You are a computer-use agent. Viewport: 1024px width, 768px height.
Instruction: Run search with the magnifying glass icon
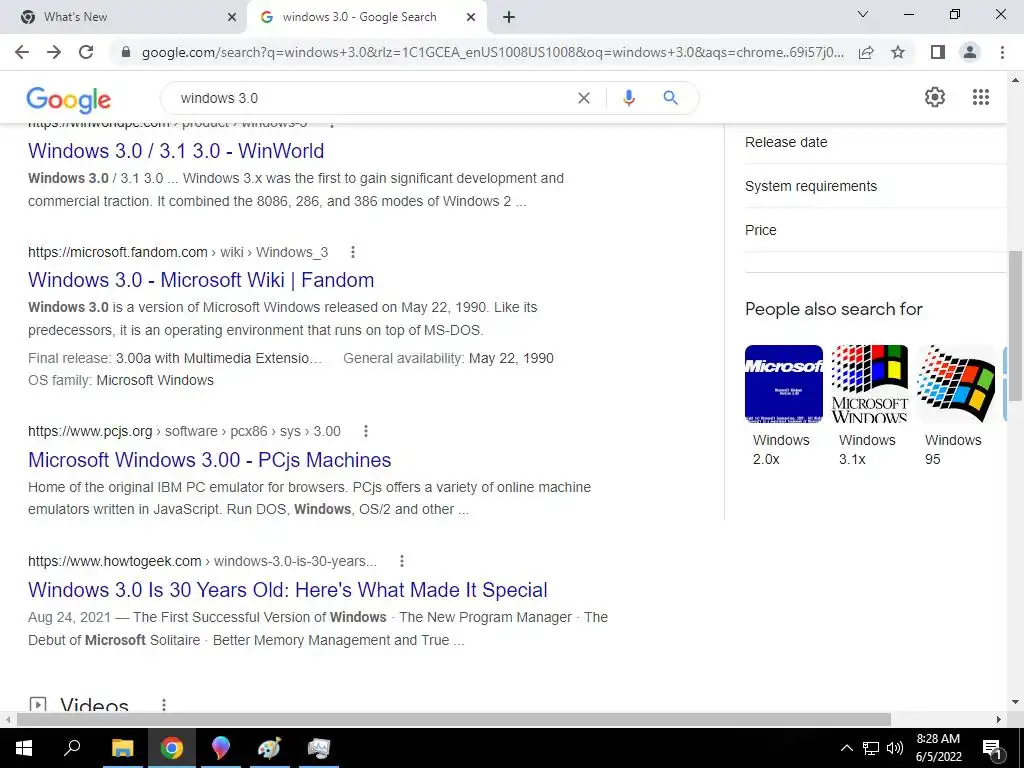(670, 98)
